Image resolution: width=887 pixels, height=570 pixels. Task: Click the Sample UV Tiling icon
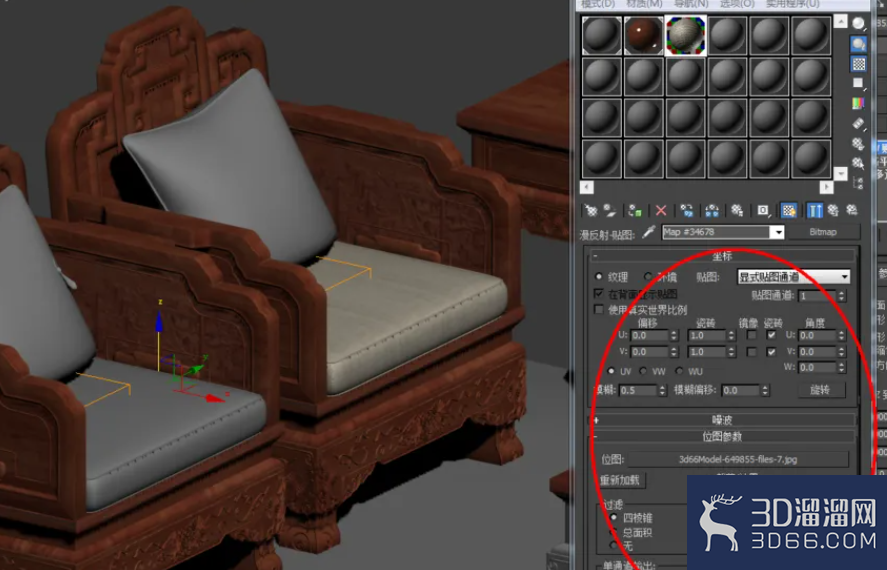[x=859, y=84]
